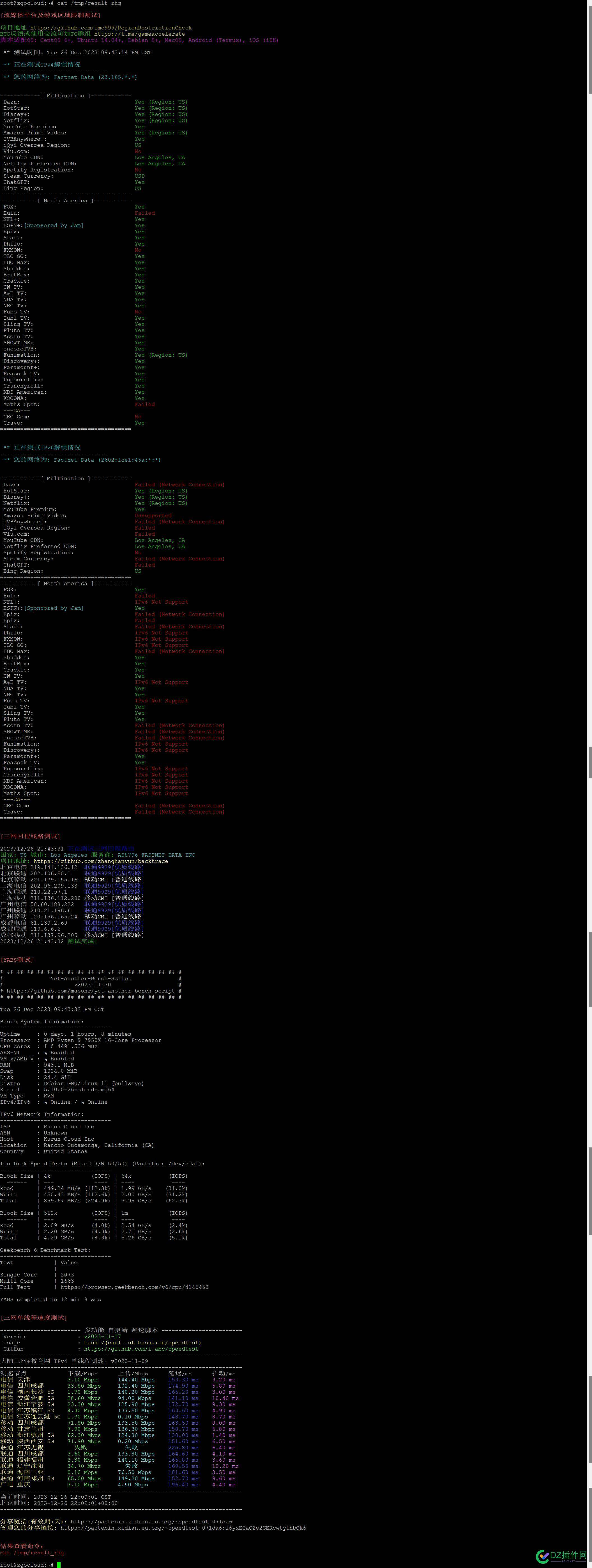The image size is (592, 1568).
Task: Select the red header '[流媒体平台及游戏区域限制测试]'
Action: (x=50, y=15)
